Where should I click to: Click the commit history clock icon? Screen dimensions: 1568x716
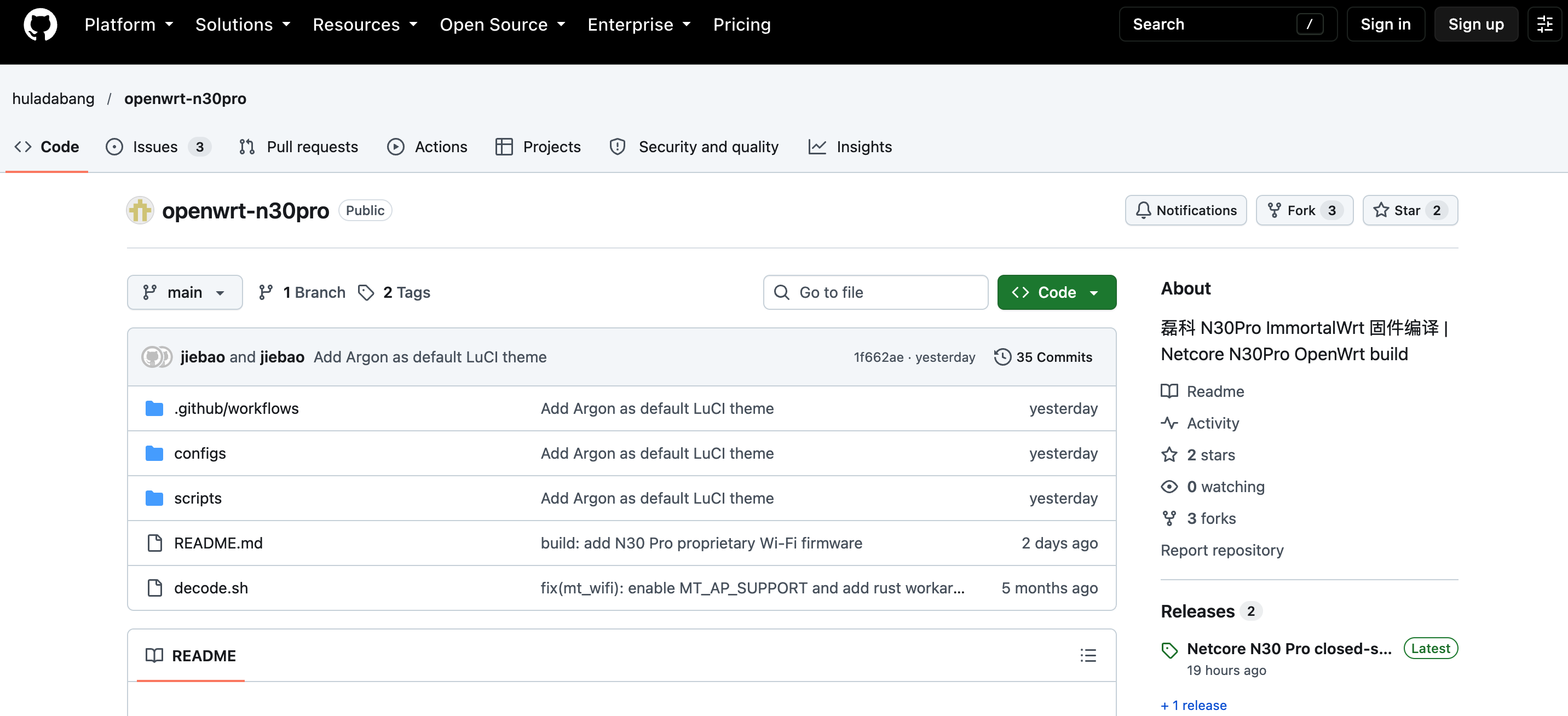click(x=1002, y=357)
